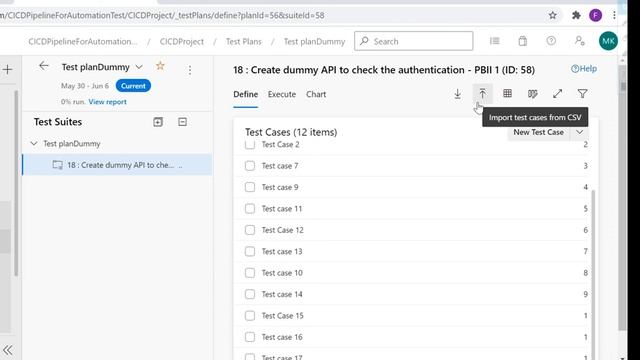The height and width of the screenshot is (360, 640).
Task: Open the Test planDummy plan selector chevron
Action: coord(139,67)
